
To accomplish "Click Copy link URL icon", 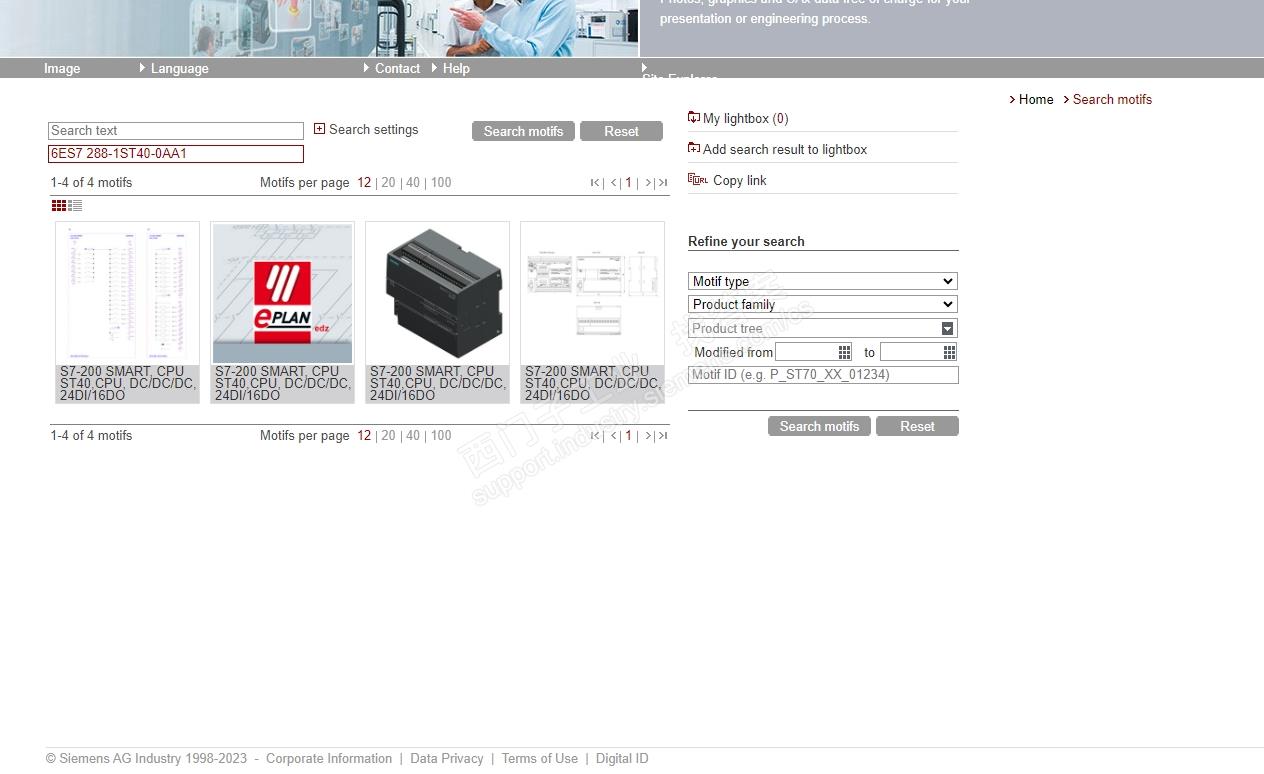I will (x=698, y=180).
